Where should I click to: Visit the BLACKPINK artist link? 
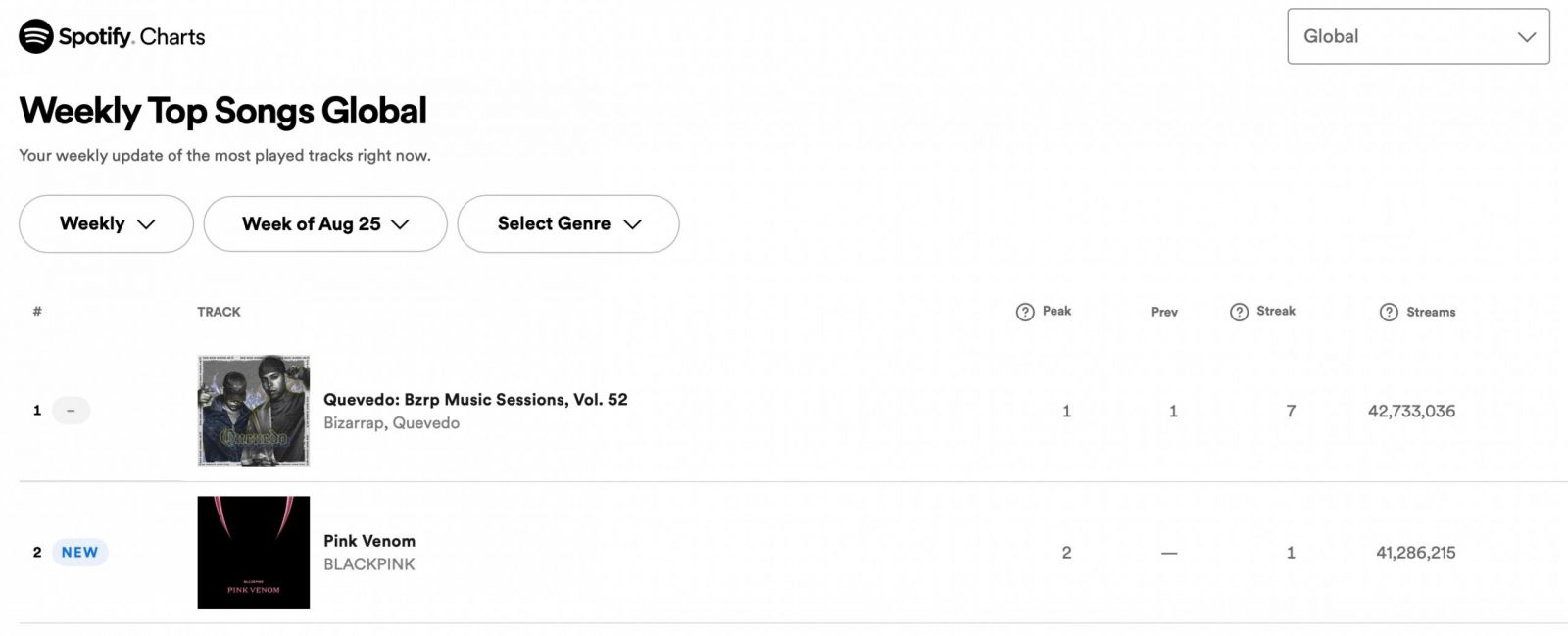click(369, 564)
